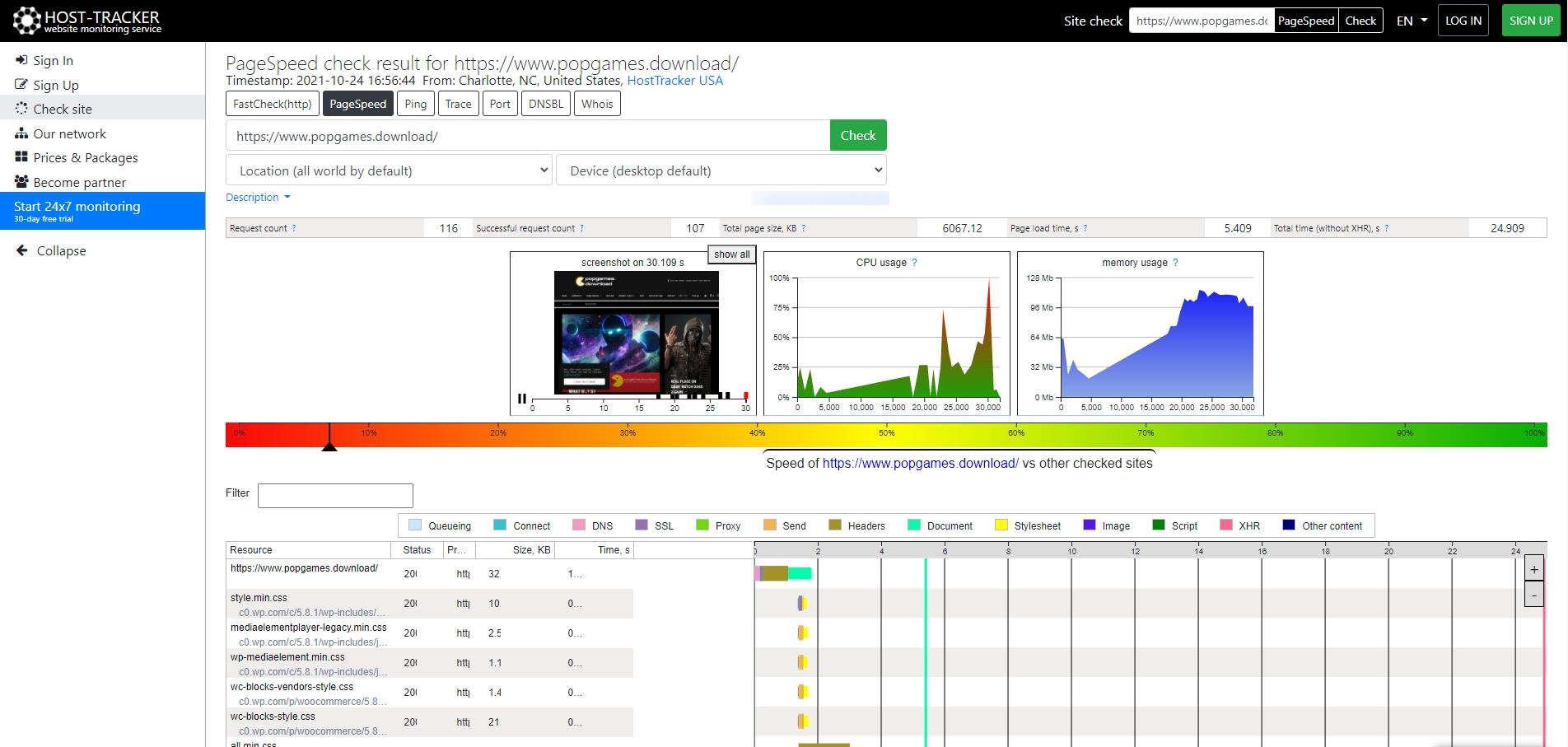Click the memory usage help question mark
This screenshot has height=747, width=1568.
click(x=1175, y=263)
